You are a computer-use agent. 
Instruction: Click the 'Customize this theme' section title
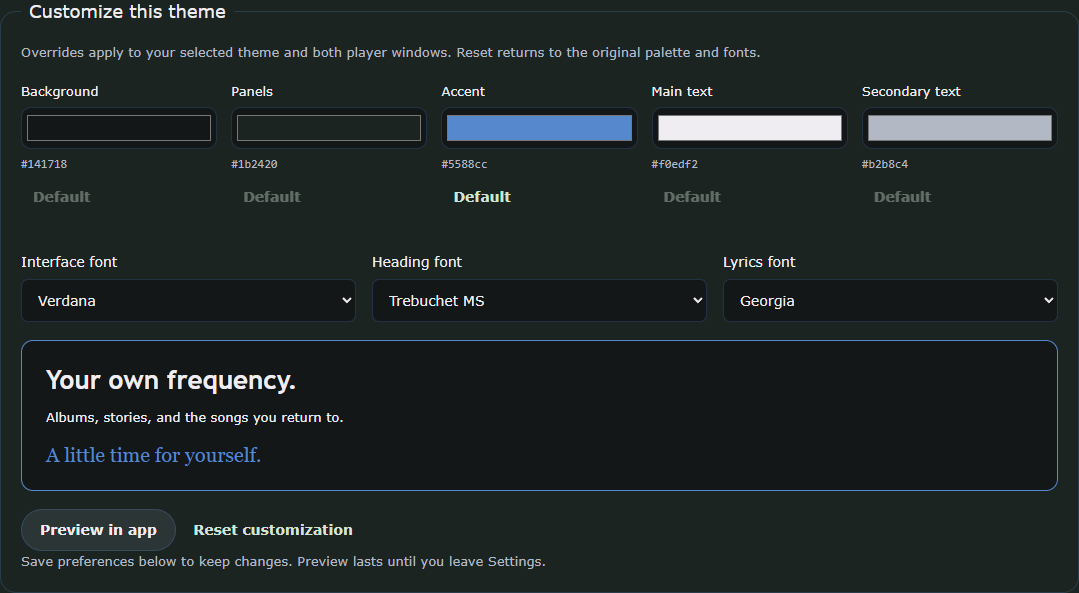point(127,12)
